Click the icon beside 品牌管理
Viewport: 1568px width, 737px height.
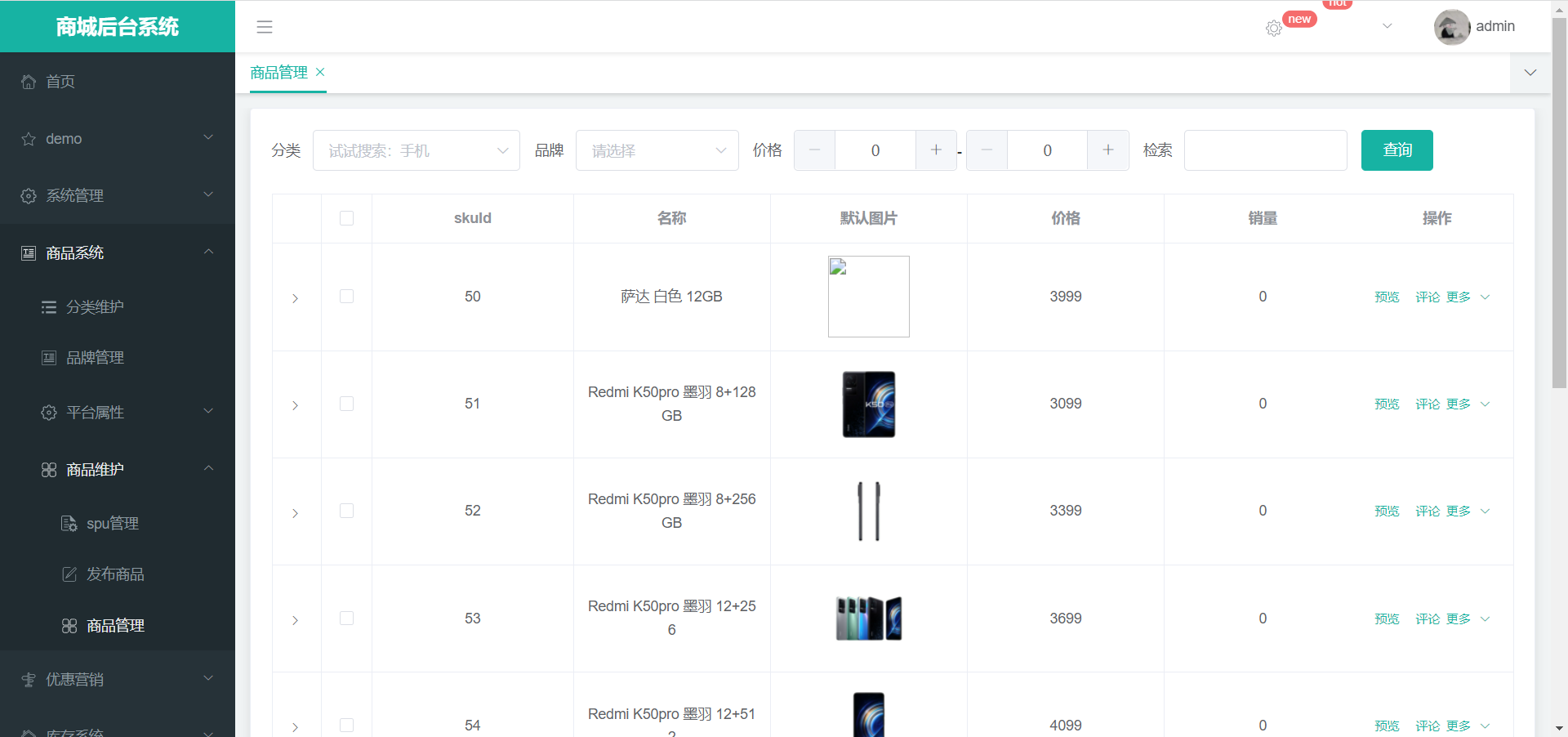[x=49, y=358]
